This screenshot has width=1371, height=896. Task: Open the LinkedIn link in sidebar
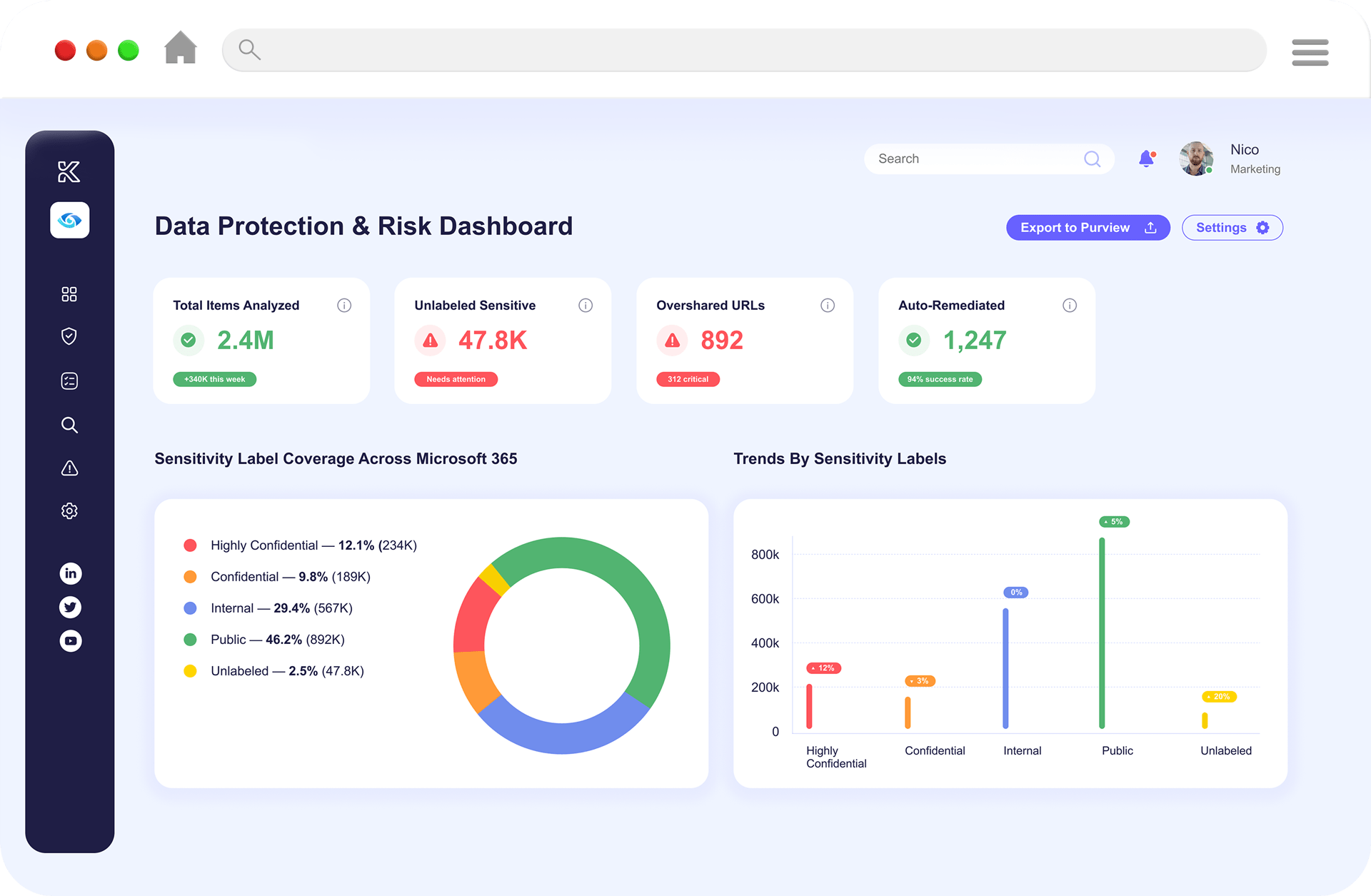pyautogui.click(x=70, y=573)
